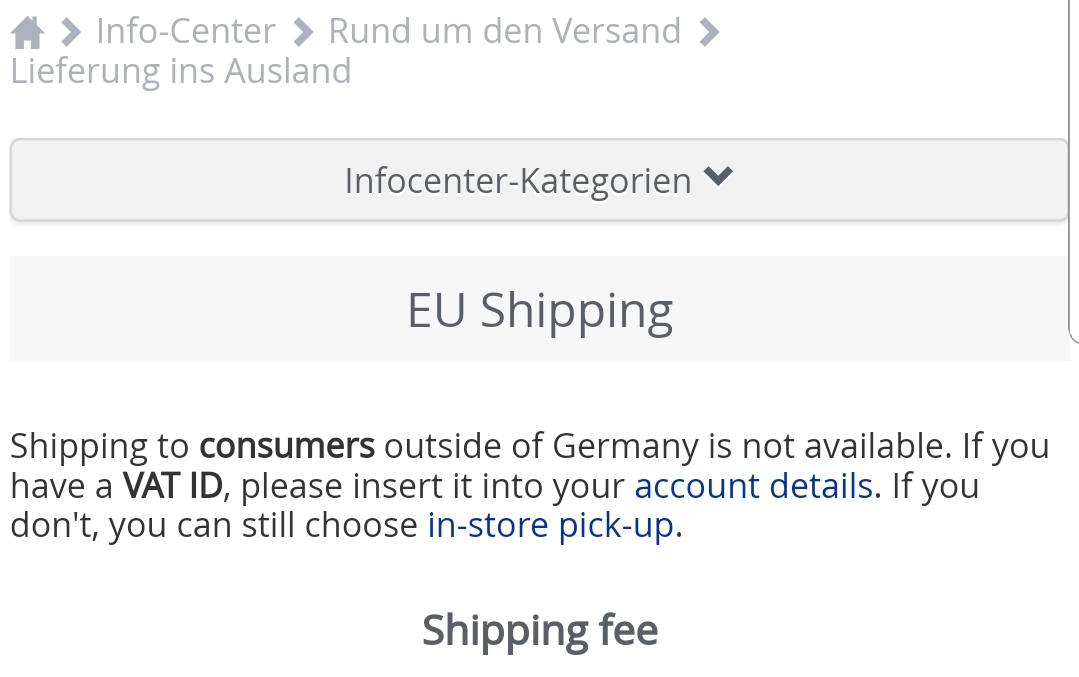Click the downward arrow on Infocenter-Kategorien
The height and width of the screenshot is (677, 1079).
pyautogui.click(x=718, y=178)
